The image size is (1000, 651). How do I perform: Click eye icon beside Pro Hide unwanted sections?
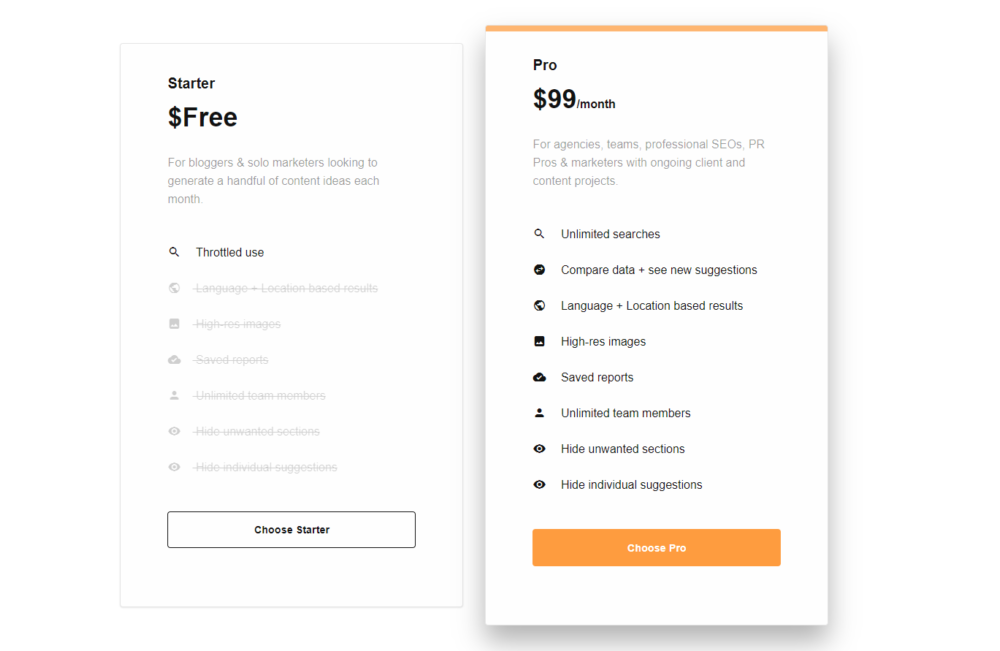[x=539, y=449]
